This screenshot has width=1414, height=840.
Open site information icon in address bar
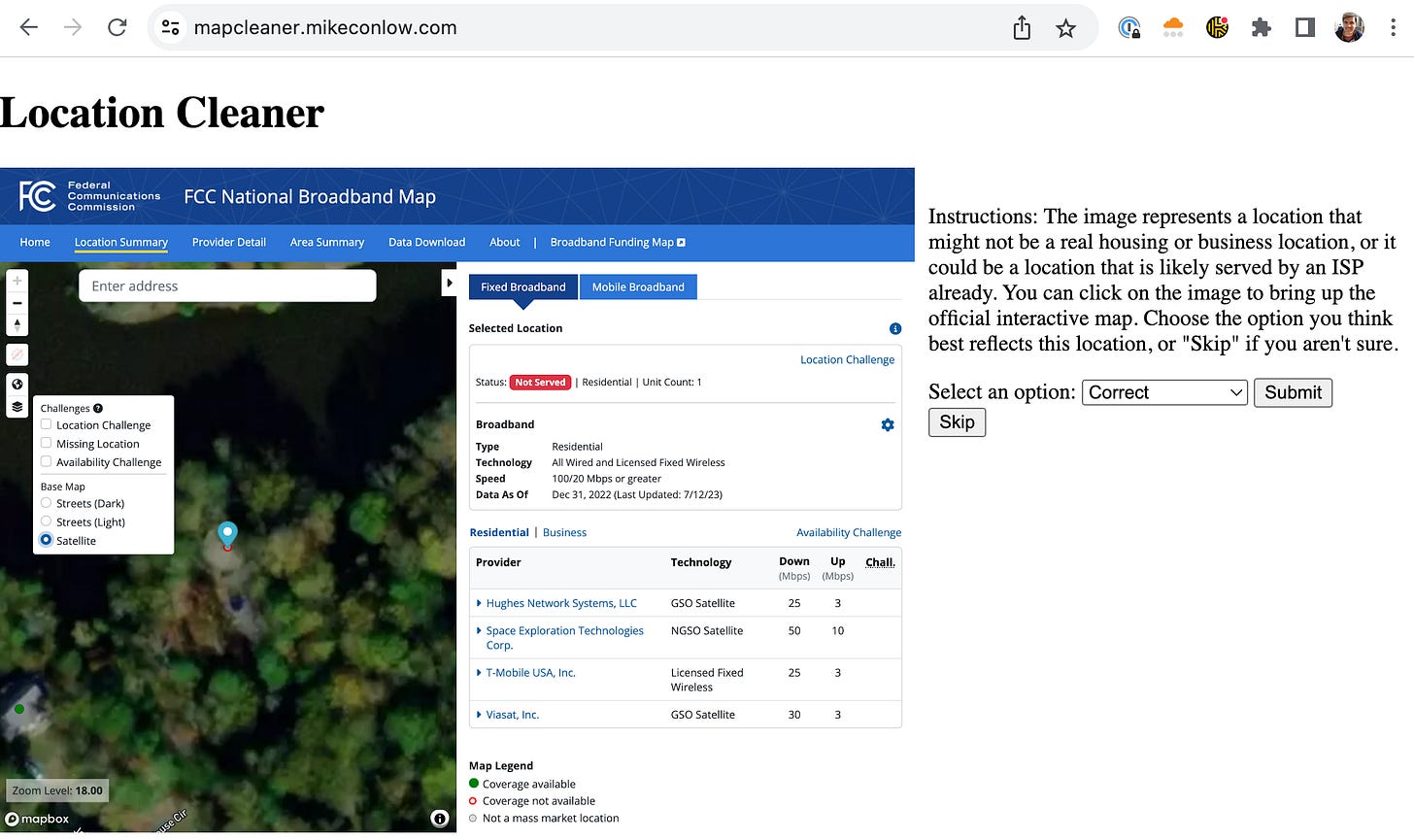pos(171,27)
